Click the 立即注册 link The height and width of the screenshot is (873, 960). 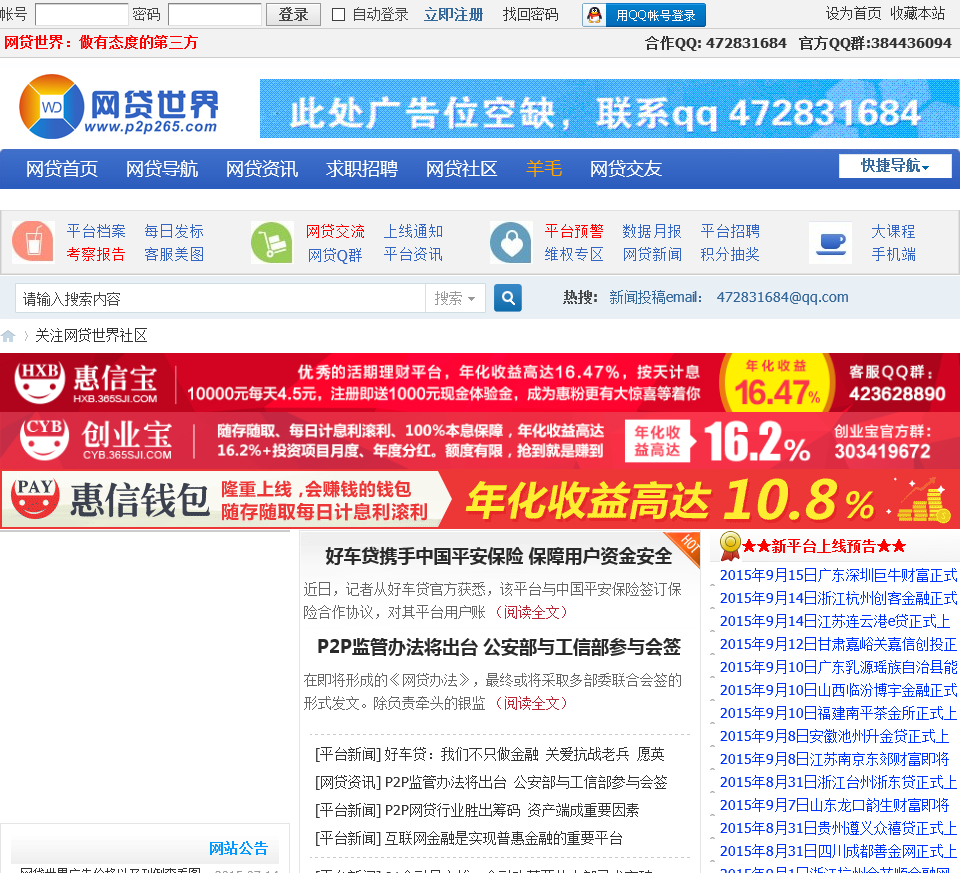point(454,15)
